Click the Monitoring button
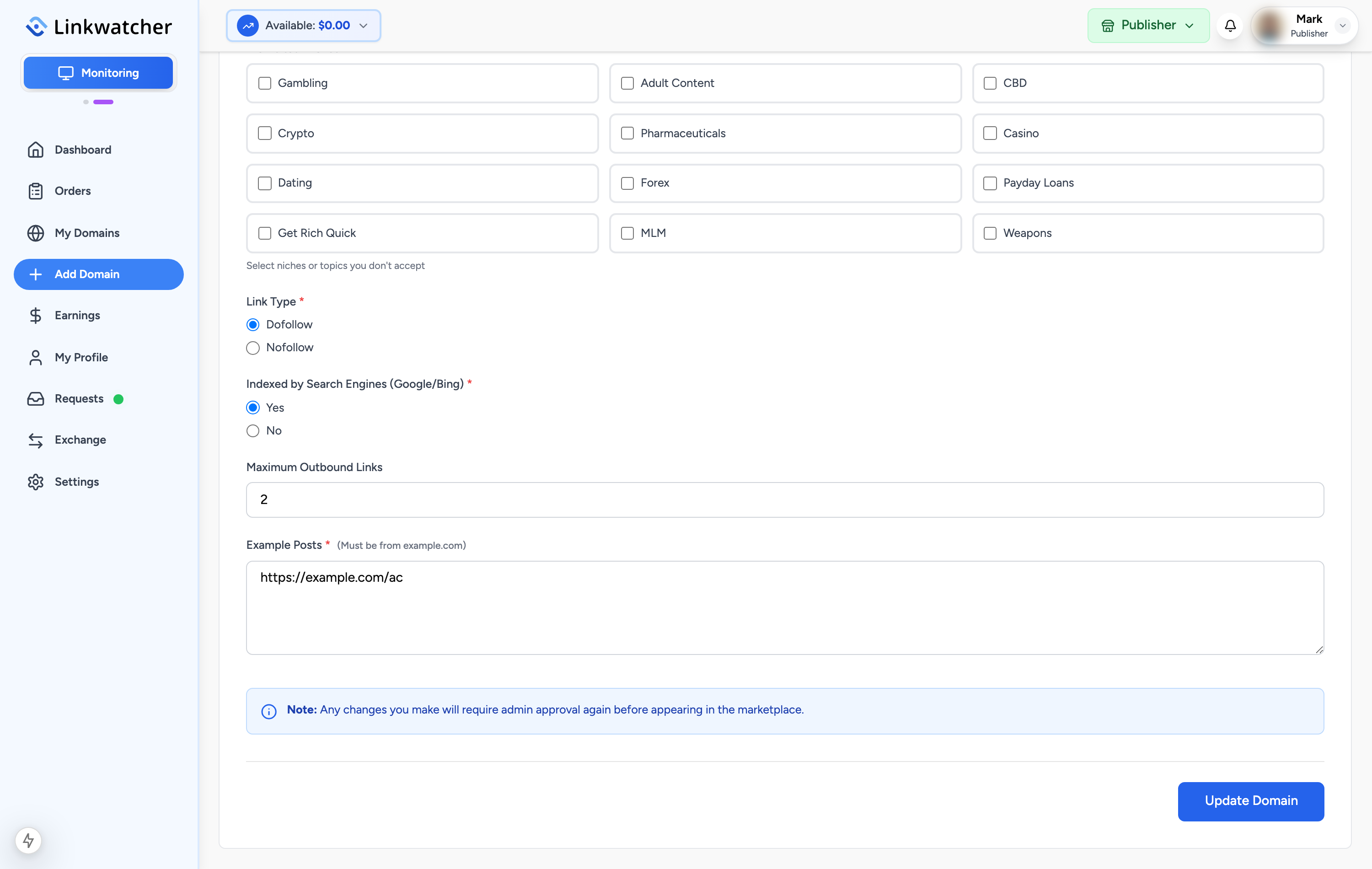 (x=98, y=73)
